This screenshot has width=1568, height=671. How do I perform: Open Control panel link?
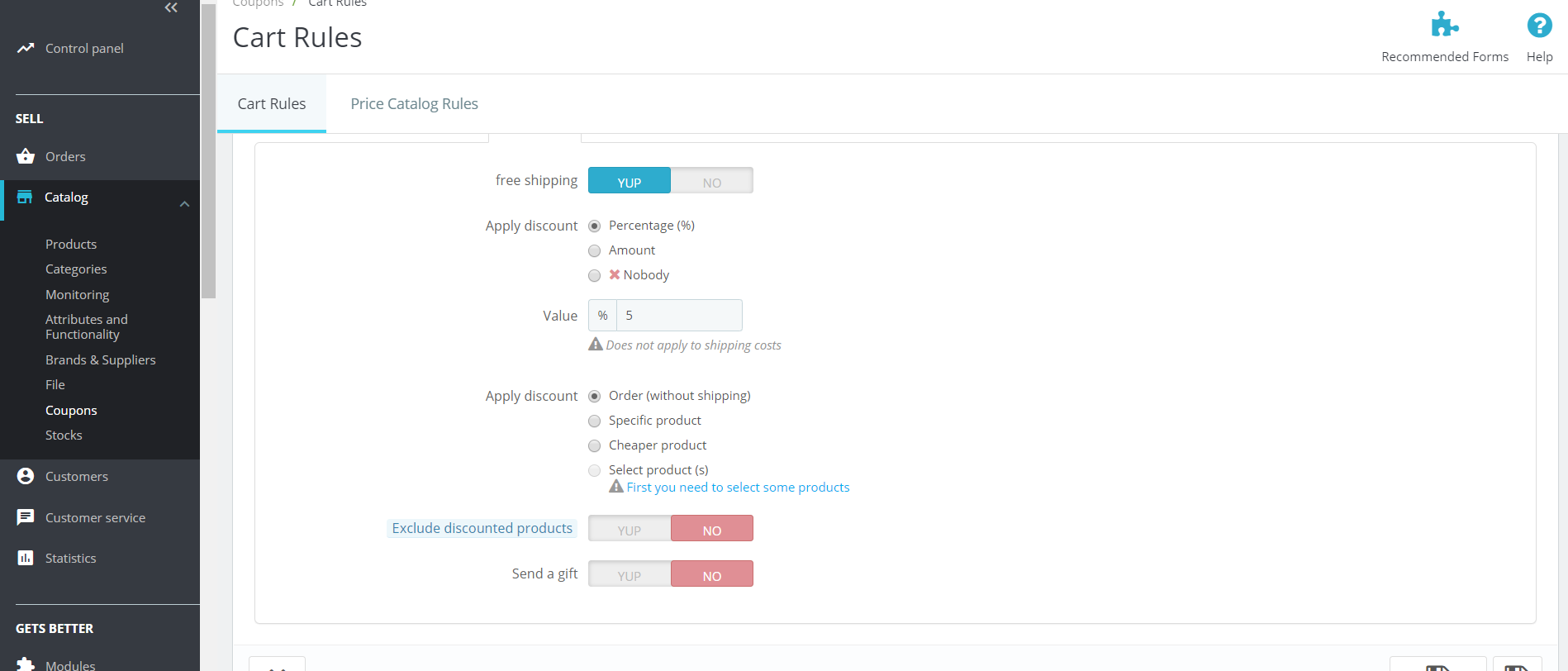84,48
